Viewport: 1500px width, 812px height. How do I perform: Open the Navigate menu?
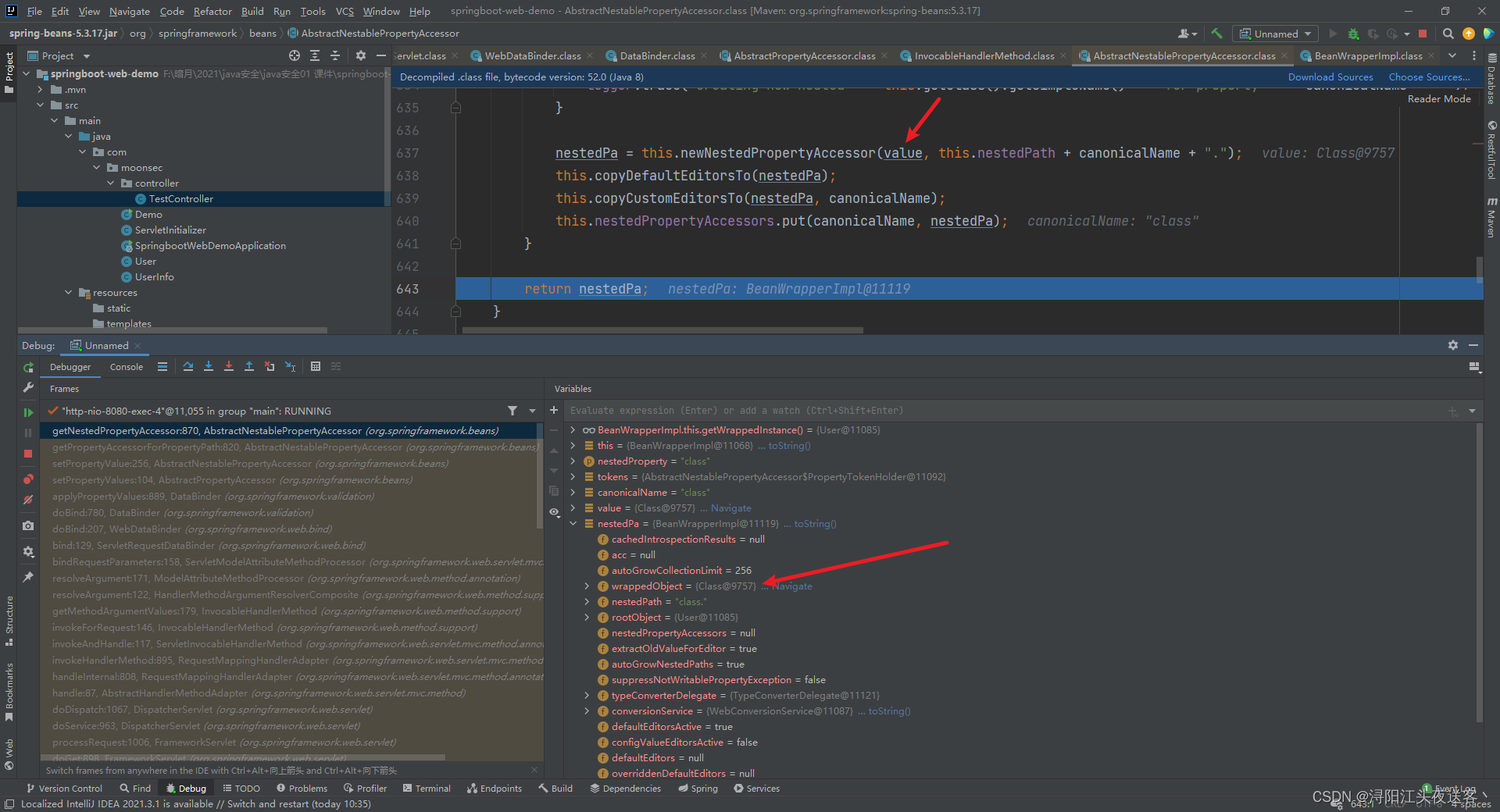(x=130, y=11)
